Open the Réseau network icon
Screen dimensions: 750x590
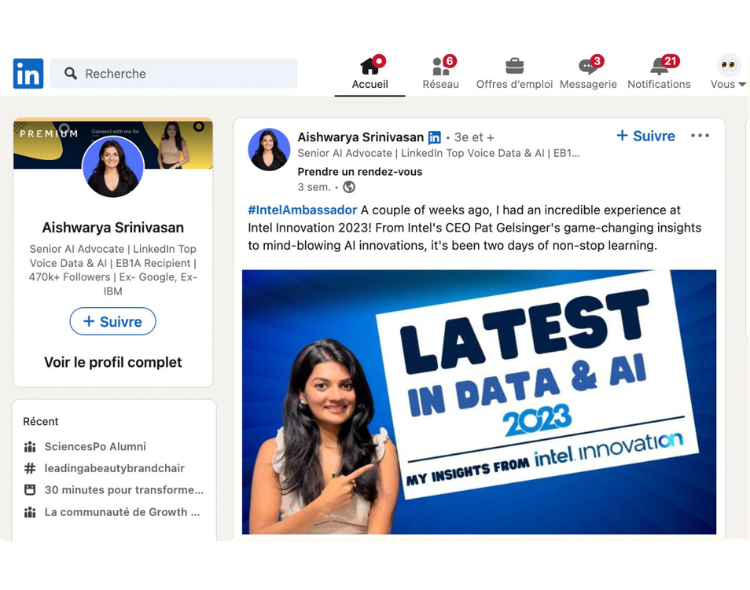tap(440, 67)
